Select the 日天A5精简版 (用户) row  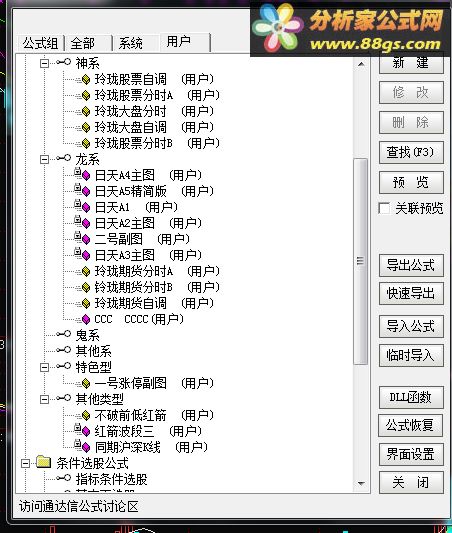pyautogui.click(x=154, y=191)
